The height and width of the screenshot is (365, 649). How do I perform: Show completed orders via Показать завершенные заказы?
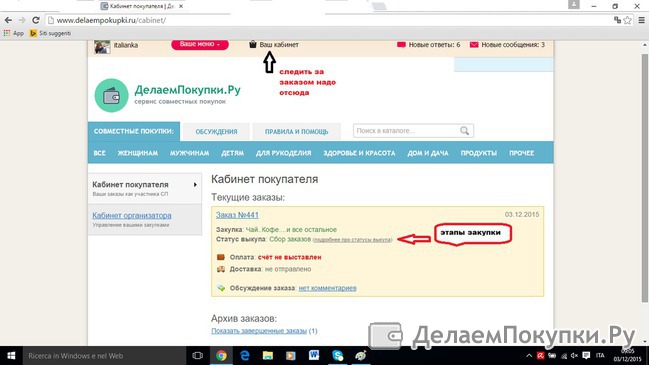(x=259, y=331)
